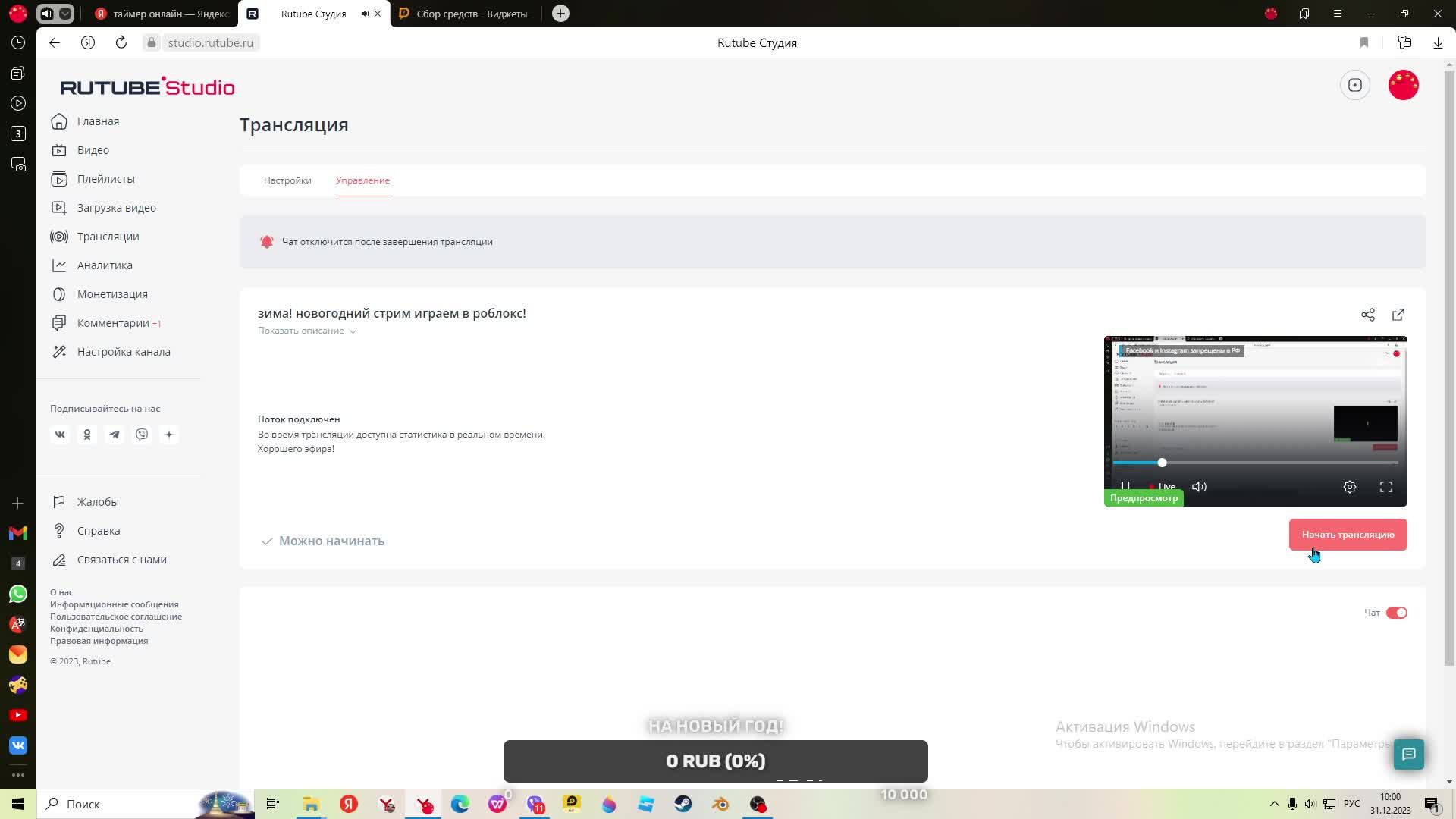Click the add video icon in the header
Screen dimensions: 1456x819
pos(1355,85)
